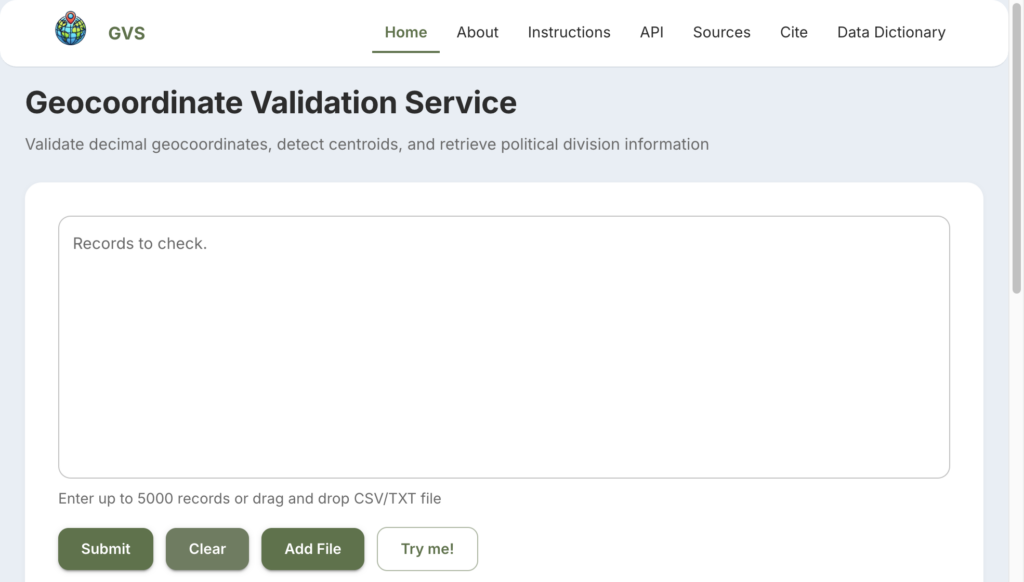Navigate to the API page
Viewport: 1024px width, 582px height.
[x=652, y=33]
